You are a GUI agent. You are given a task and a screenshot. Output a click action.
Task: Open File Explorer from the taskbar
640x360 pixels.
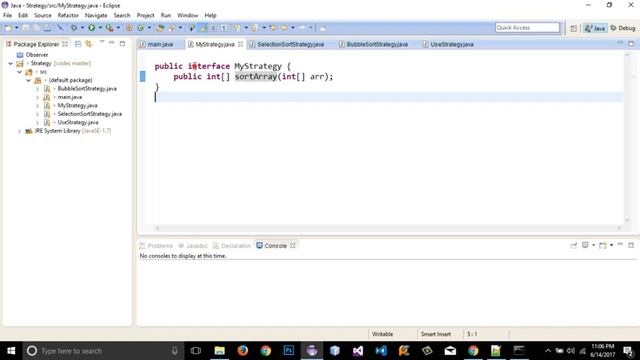pyautogui.click(x=220, y=351)
